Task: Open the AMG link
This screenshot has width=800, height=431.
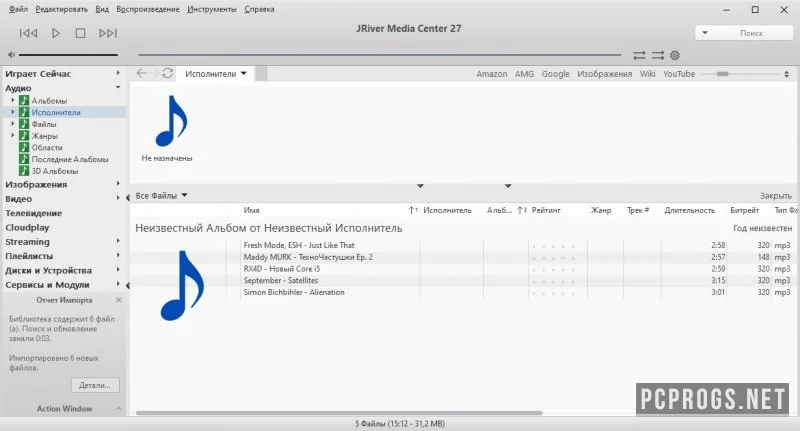Action: point(524,74)
